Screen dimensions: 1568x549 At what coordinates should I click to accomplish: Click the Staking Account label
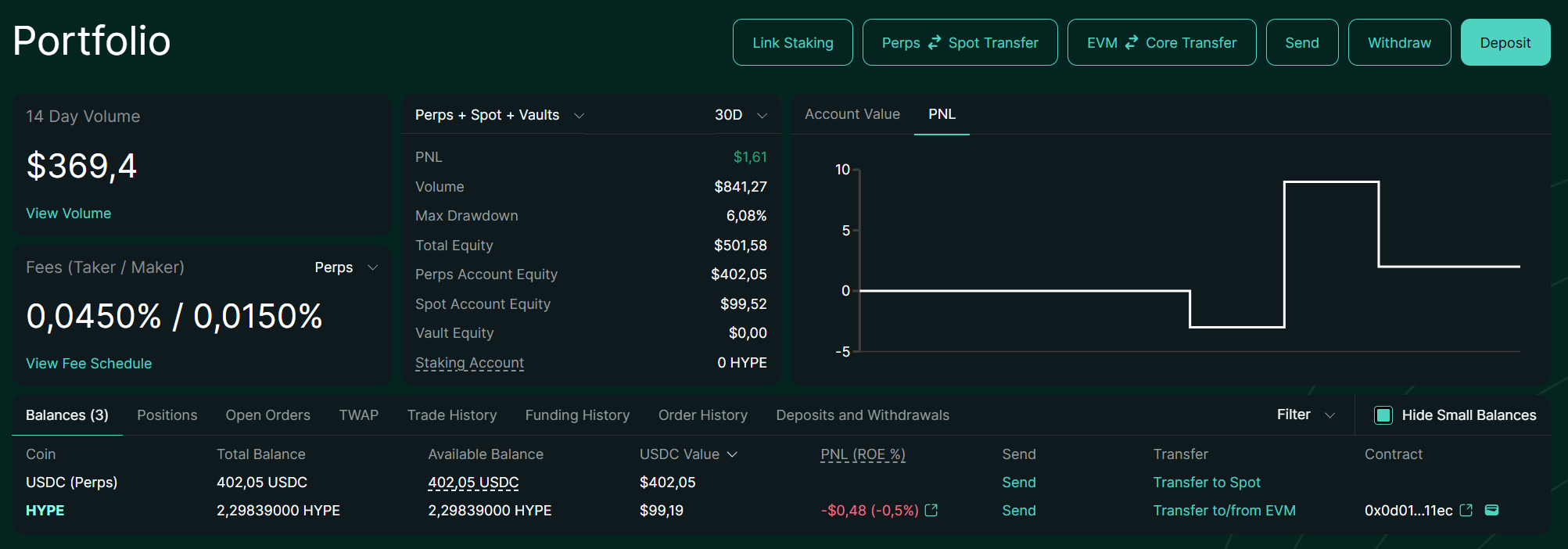[469, 363]
